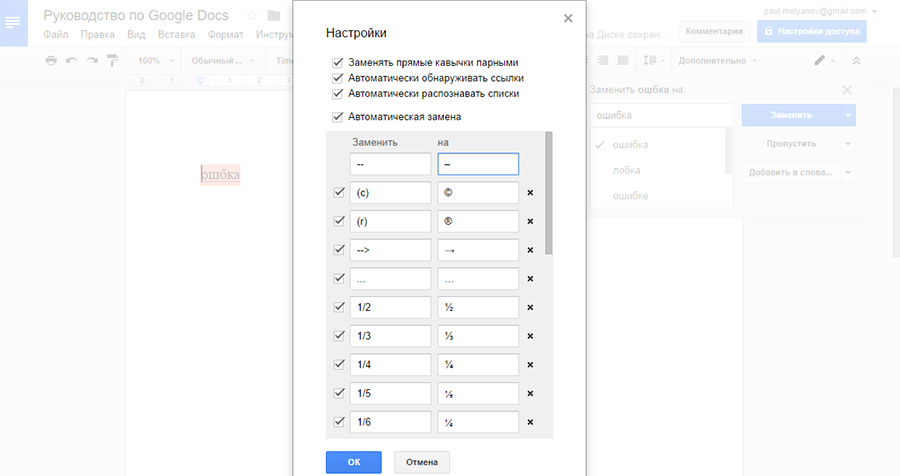Close the Настройки dialog with the X icon
Screen dimensions: 900x476
point(568,18)
